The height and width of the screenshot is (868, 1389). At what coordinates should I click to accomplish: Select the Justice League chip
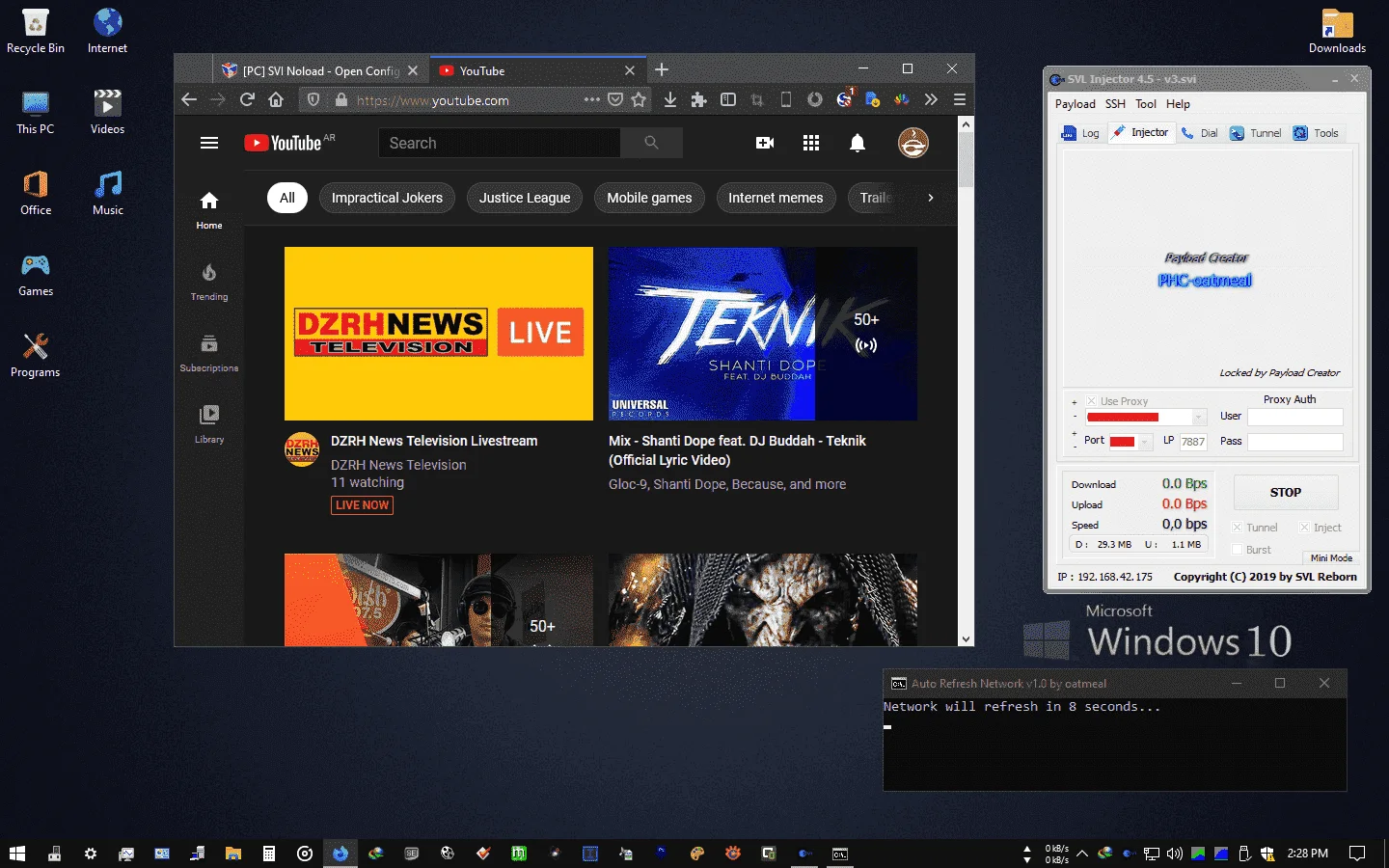pyautogui.click(x=525, y=198)
